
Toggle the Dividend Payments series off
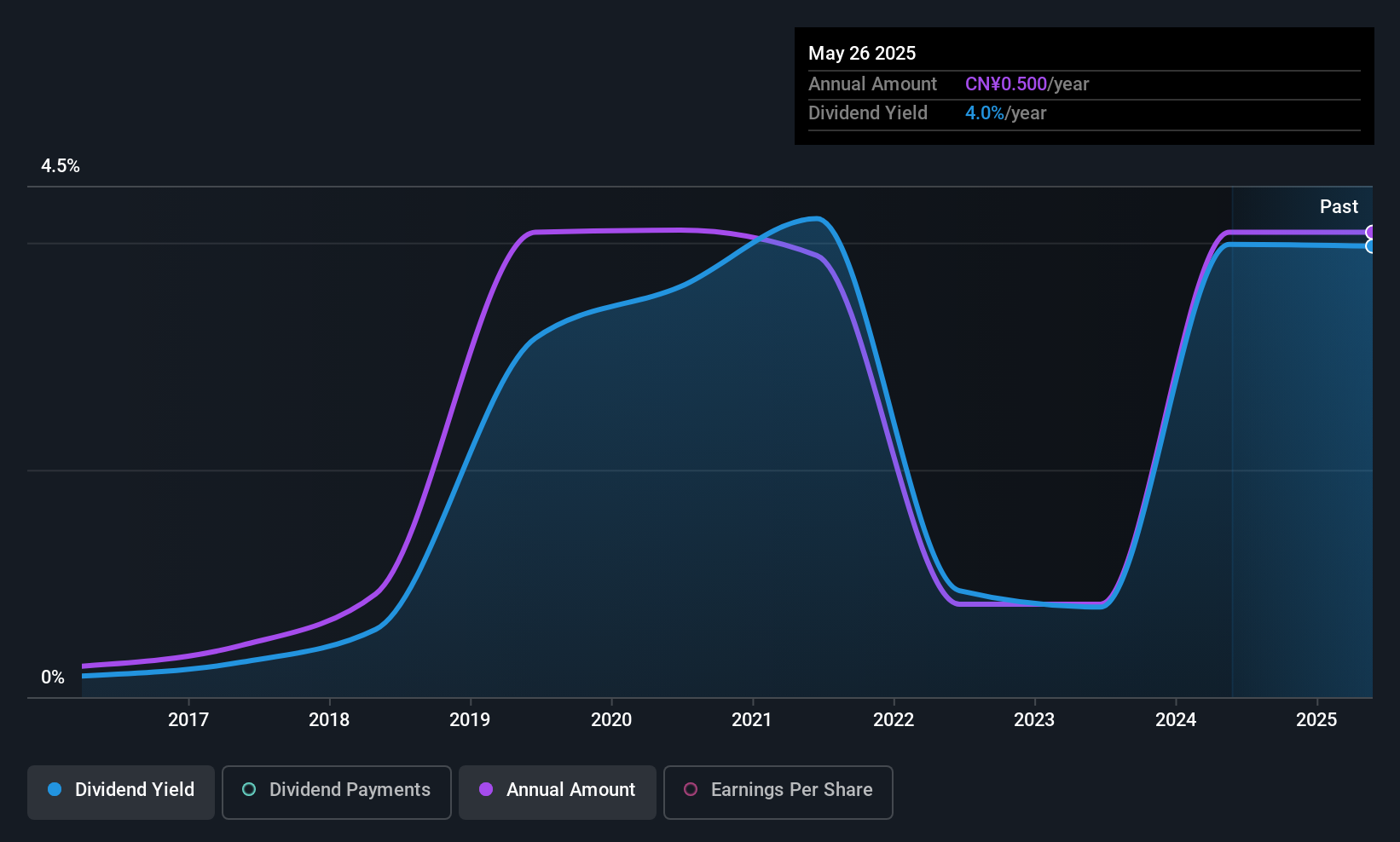pos(336,790)
